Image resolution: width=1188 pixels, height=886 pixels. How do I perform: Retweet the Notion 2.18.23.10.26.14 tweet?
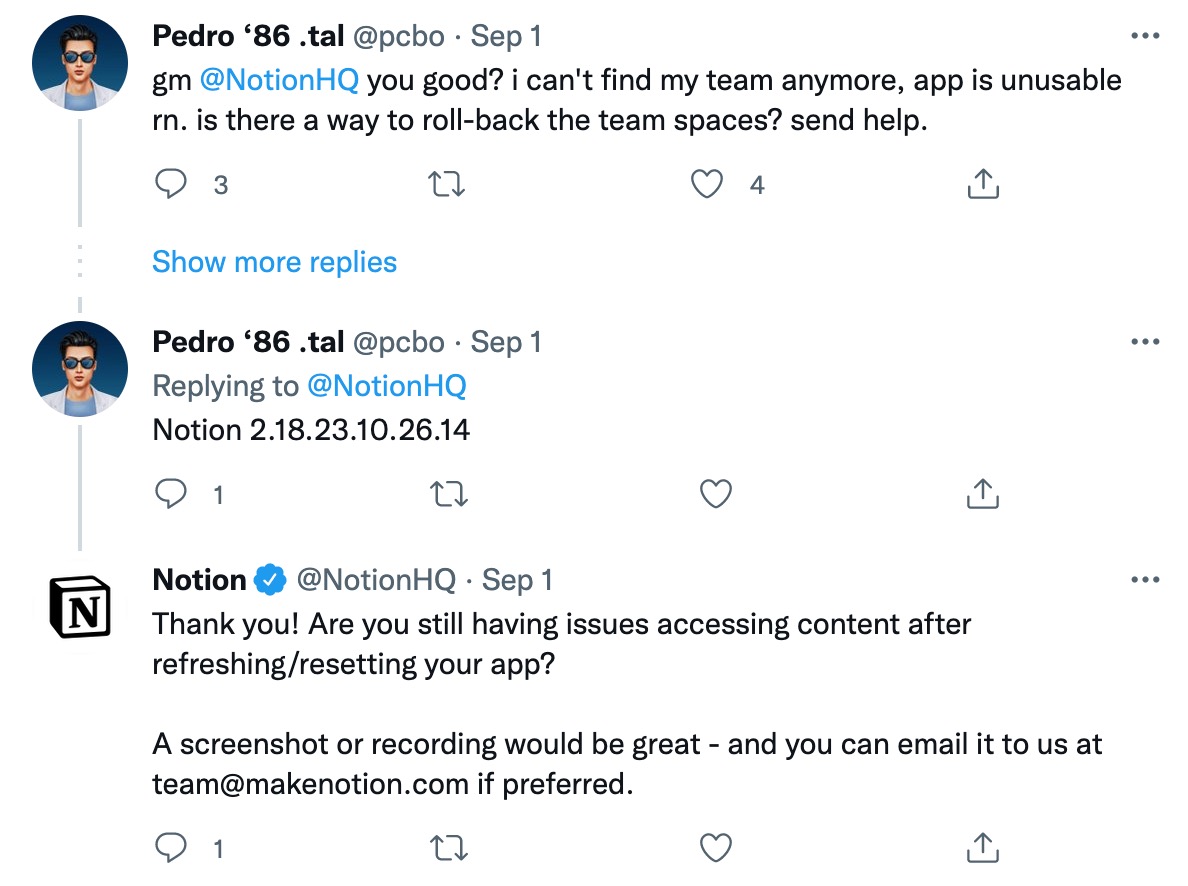447,494
